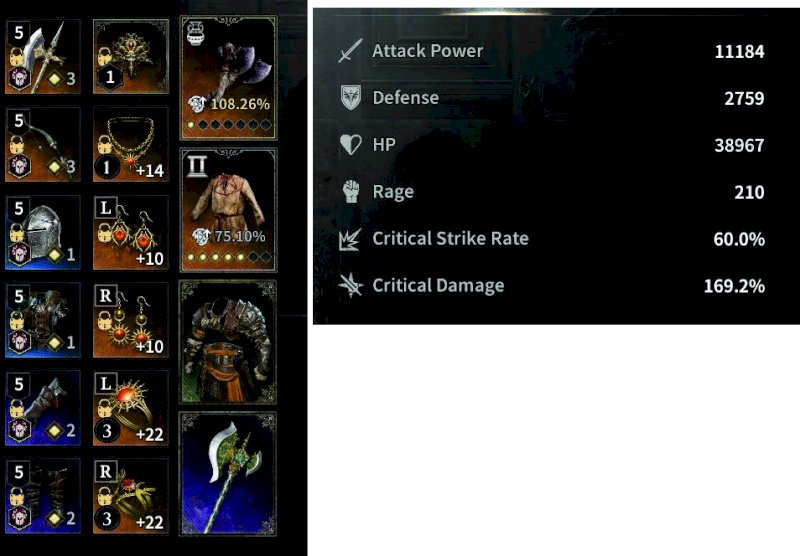
Task: Select the large heavy armor appearance card
Action: click(228, 342)
